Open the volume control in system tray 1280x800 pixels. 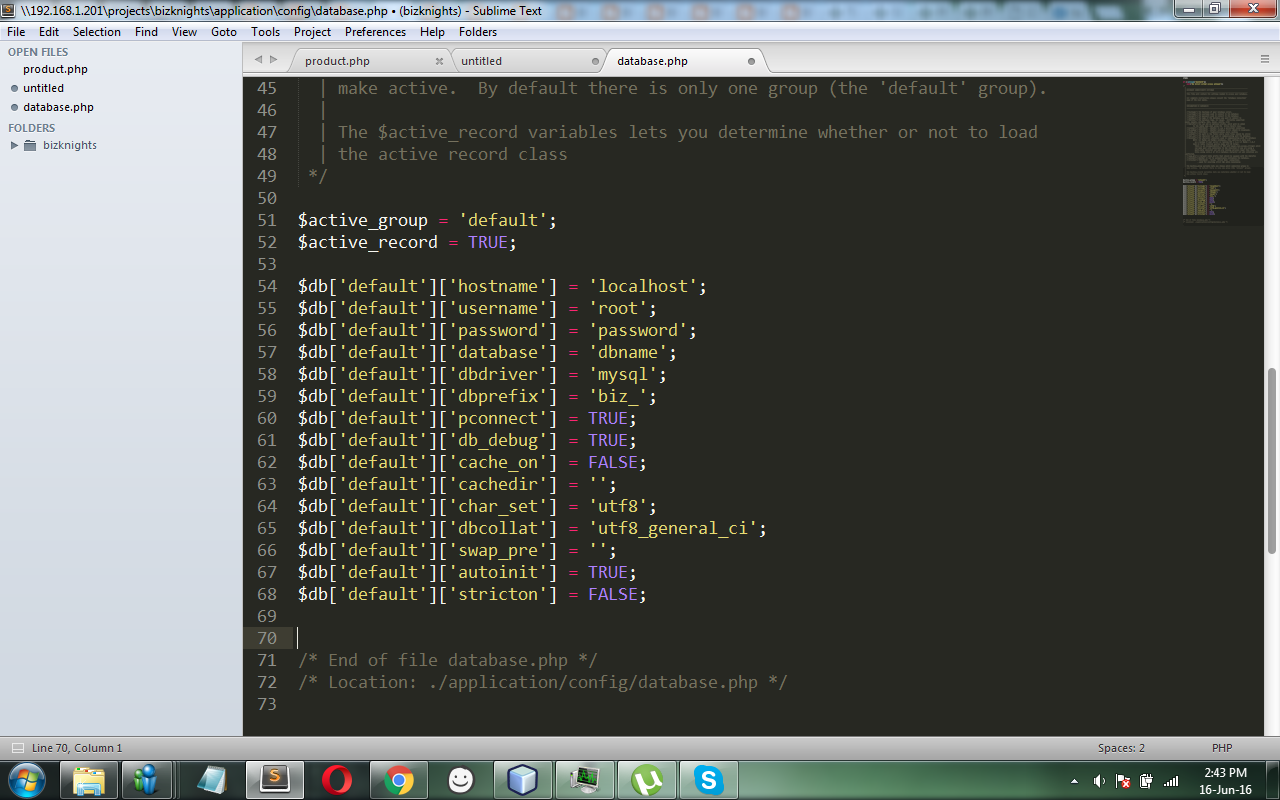1100,780
